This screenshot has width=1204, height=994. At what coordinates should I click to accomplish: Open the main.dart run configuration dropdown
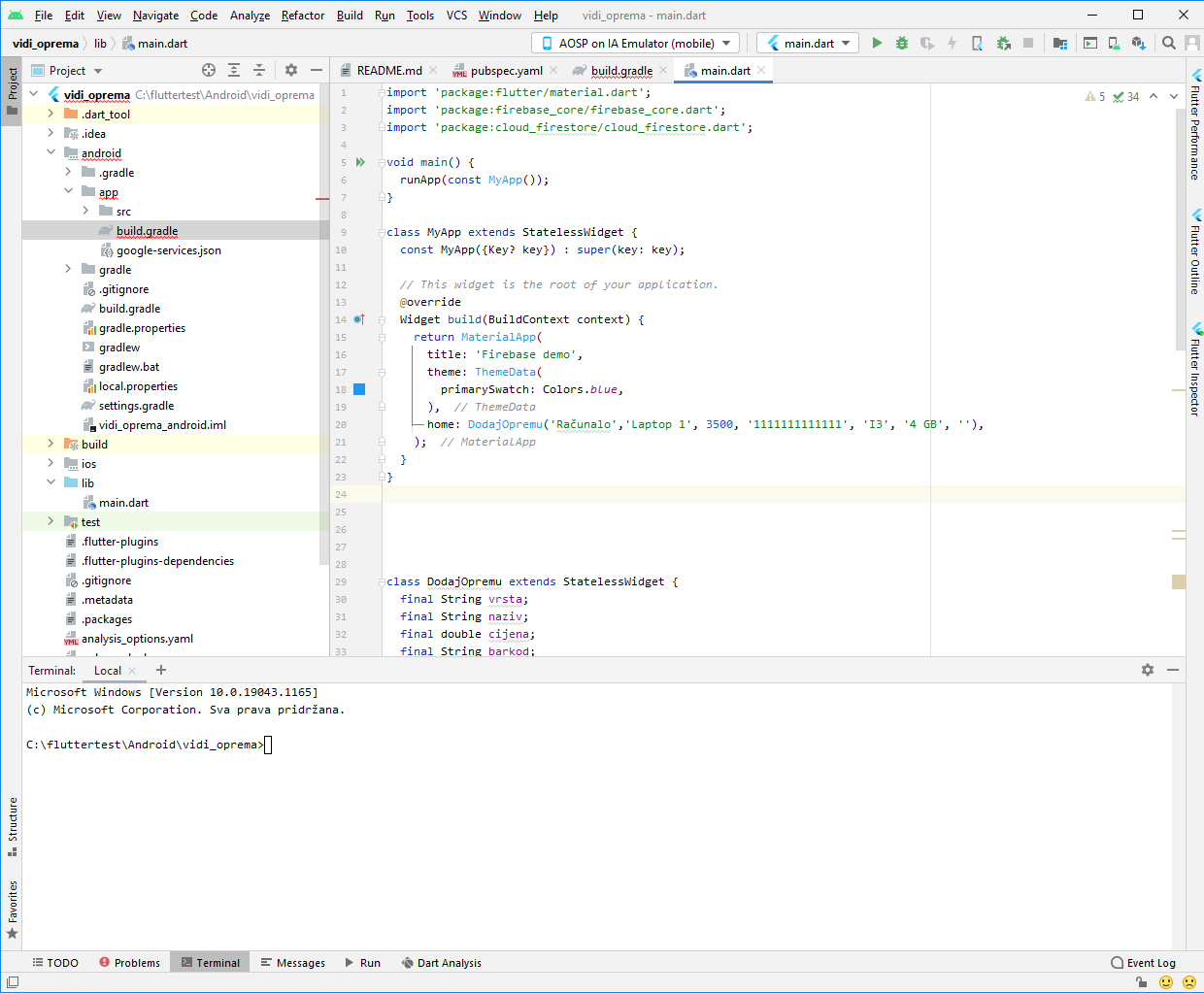point(808,43)
